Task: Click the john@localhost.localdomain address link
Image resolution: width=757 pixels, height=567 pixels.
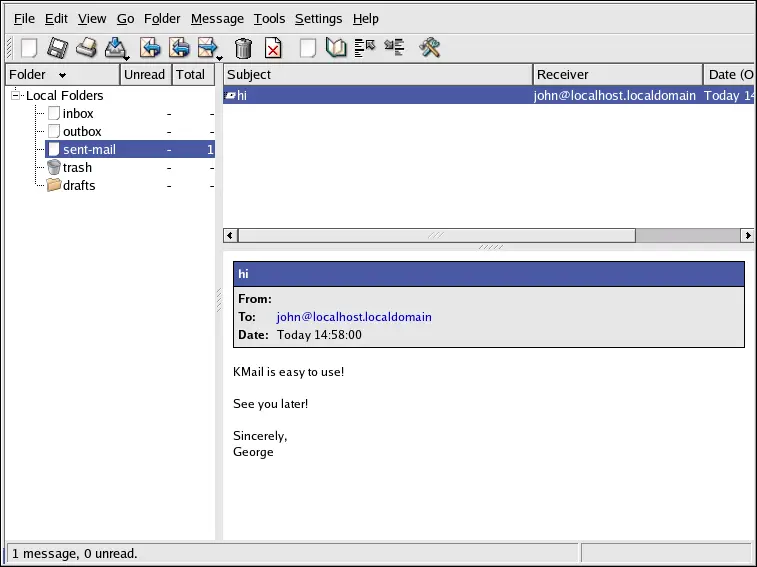Action: 354,317
